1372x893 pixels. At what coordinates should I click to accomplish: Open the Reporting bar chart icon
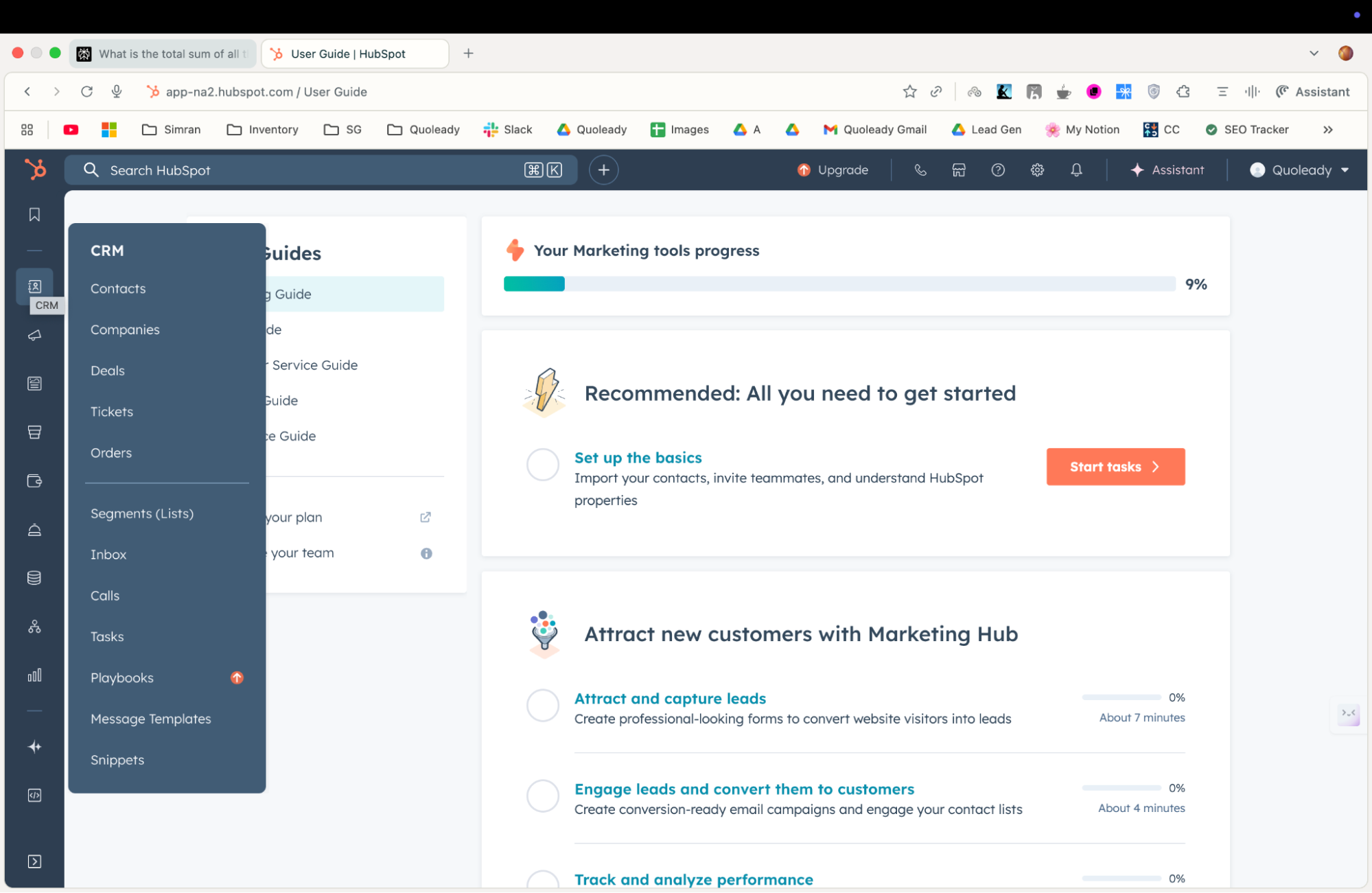tap(34, 675)
